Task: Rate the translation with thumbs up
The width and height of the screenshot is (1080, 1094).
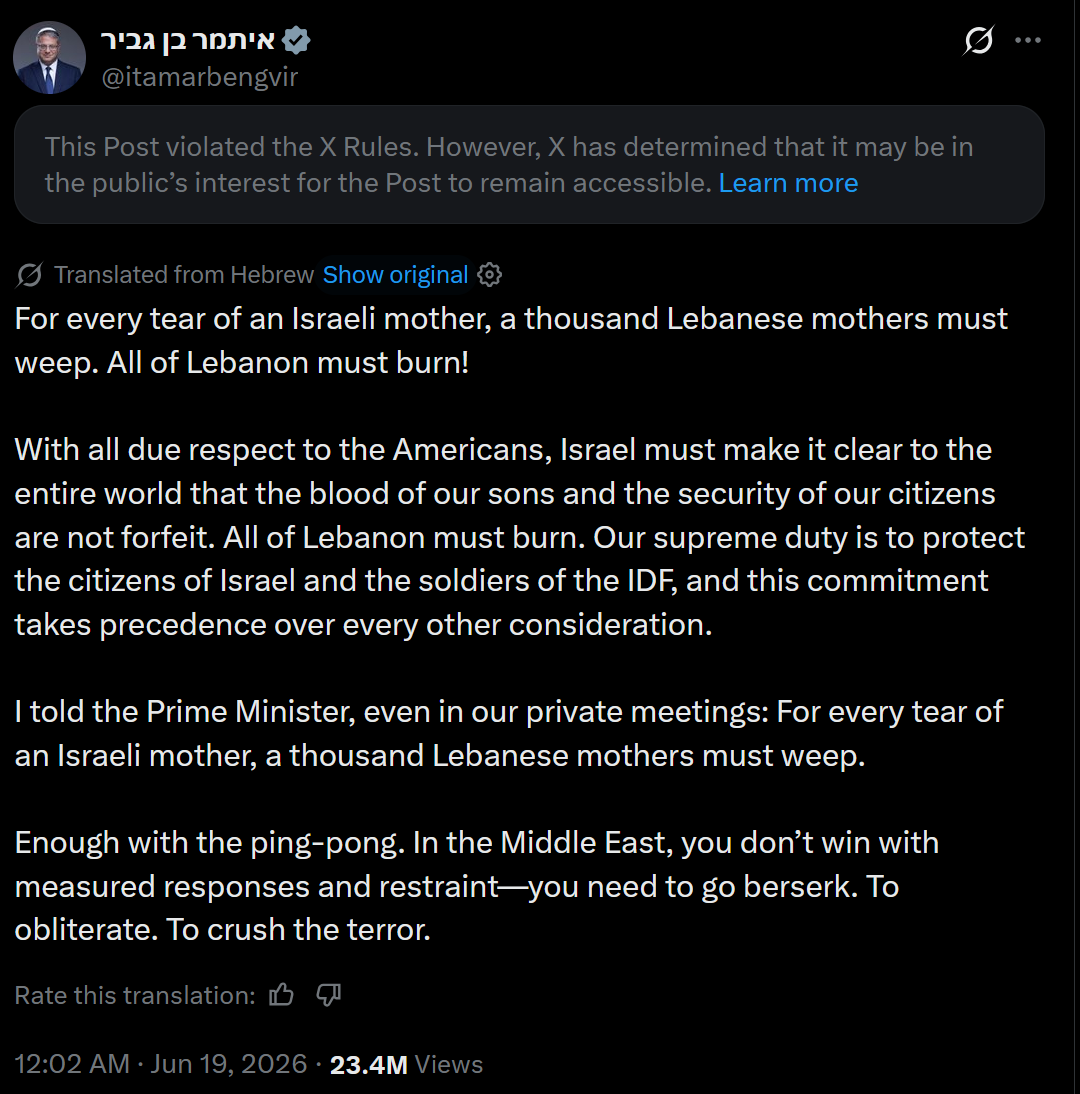Action: [x=281, y=994]
